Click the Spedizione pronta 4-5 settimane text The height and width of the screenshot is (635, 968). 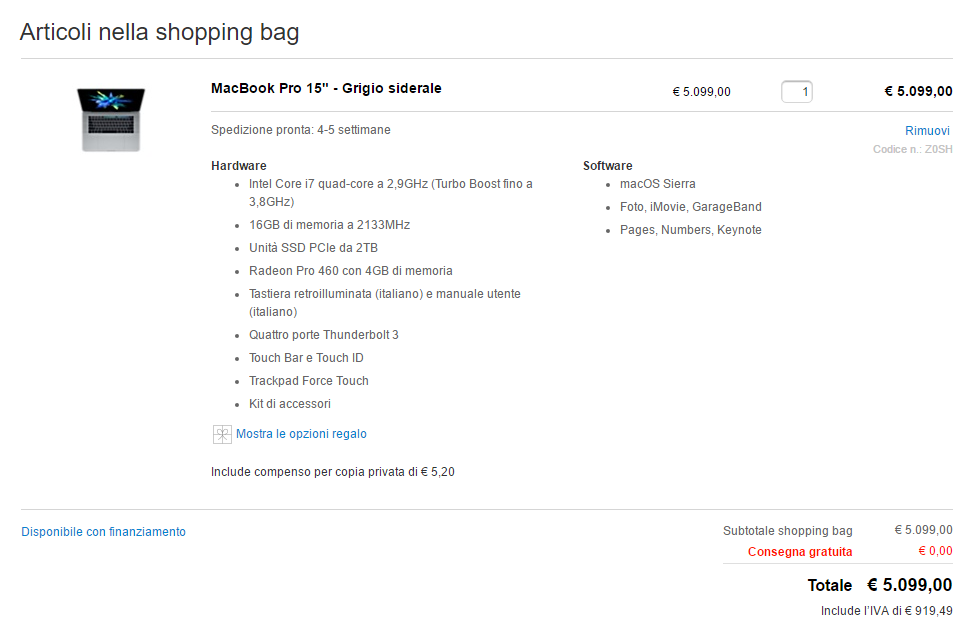pyautogui.click(x=301, y=130)
